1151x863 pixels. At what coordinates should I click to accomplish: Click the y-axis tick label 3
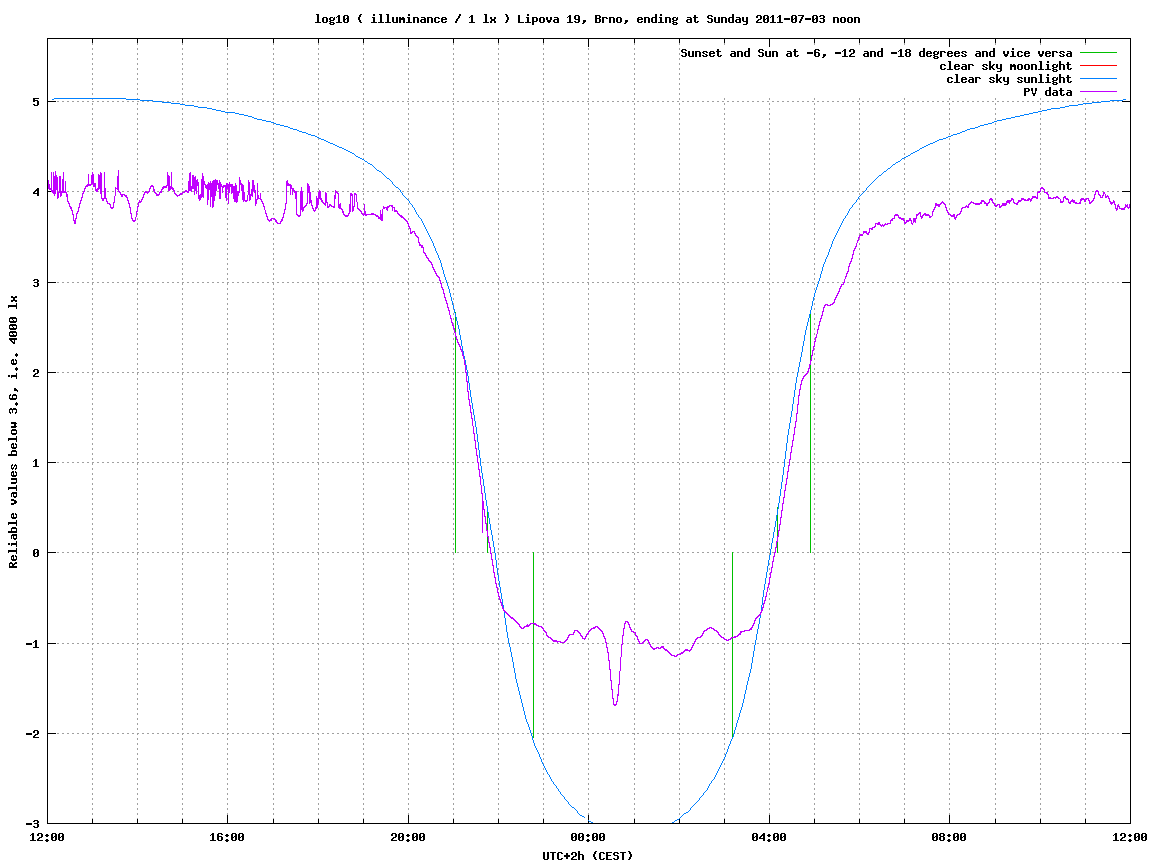coord(35,283)
